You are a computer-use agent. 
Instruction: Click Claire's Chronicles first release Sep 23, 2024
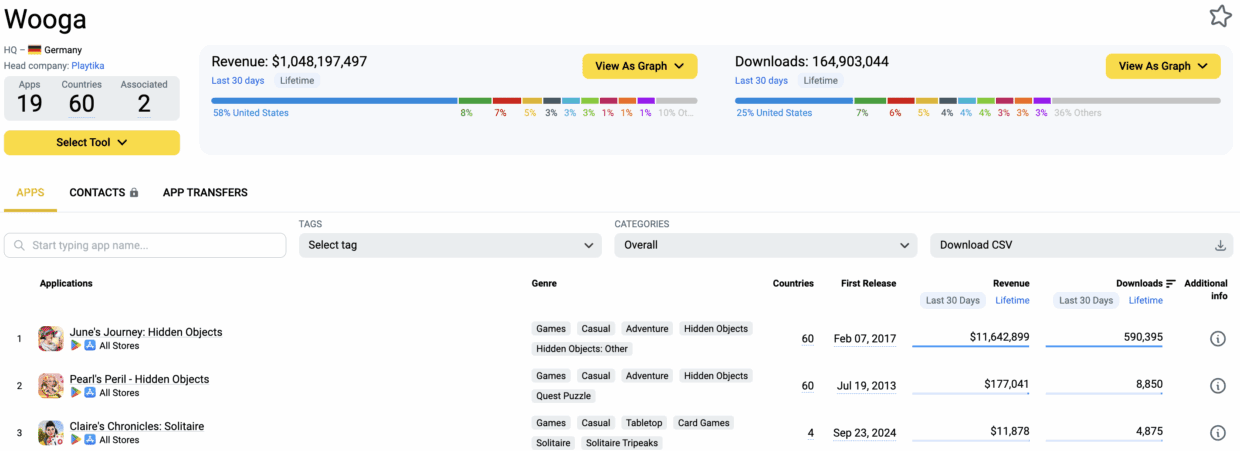point(865,433)
